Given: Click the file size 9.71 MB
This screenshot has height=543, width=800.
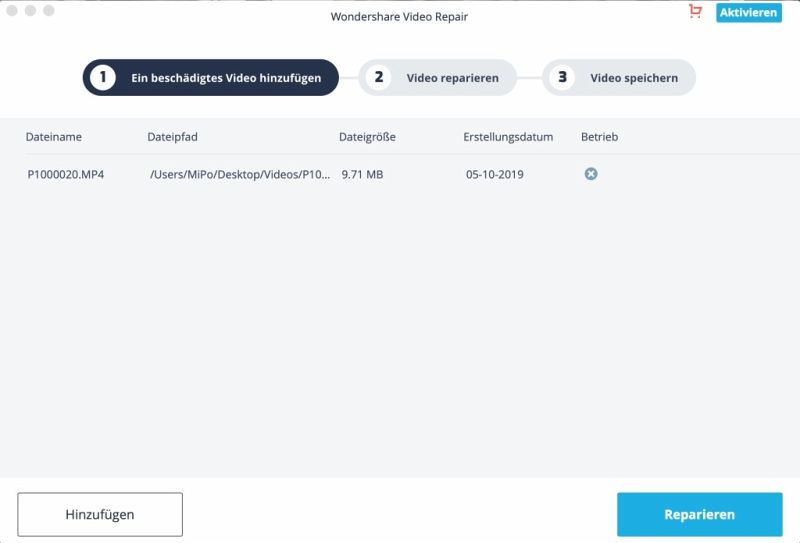Looking at the screenshot, I should 362,175.
